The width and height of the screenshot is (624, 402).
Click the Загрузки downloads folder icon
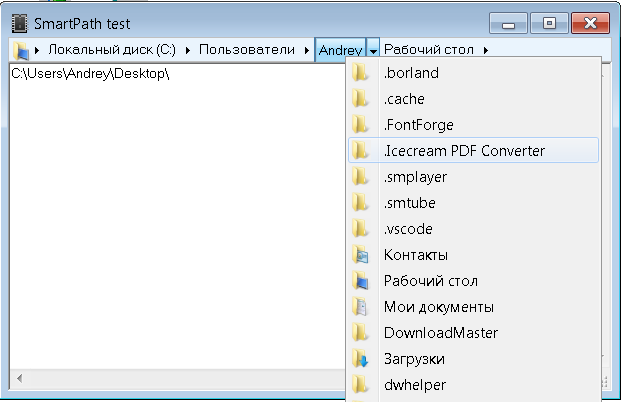[361, 359]
